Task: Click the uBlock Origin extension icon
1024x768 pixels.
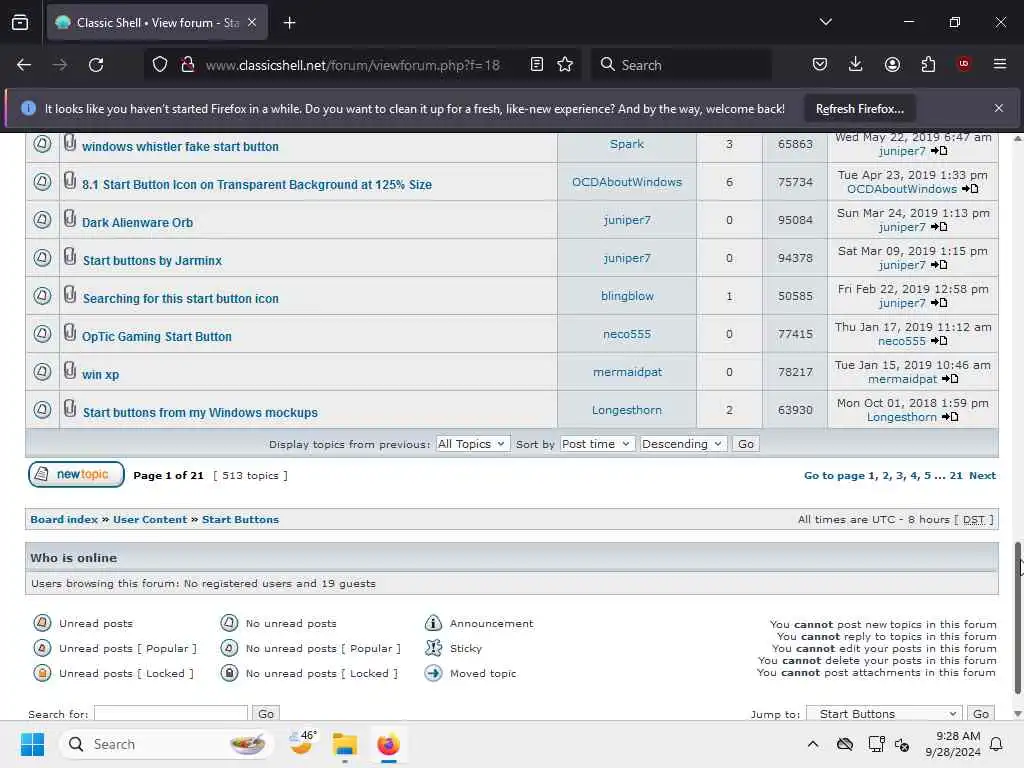Action: pos(963,64)
